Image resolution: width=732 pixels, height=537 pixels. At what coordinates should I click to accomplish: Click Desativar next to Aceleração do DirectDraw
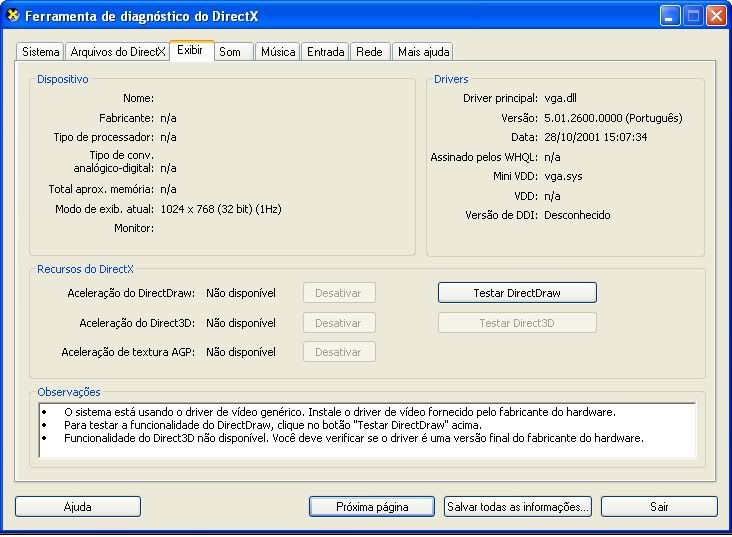pos(338,293)
